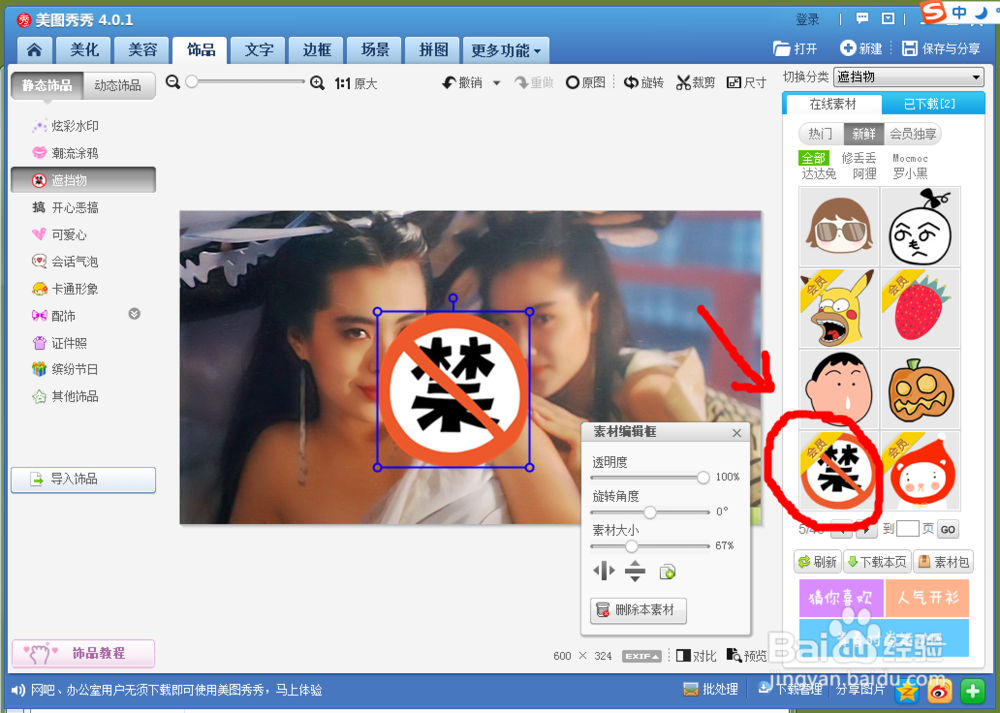Open the 场景 tab

click(x=374, y=50)
